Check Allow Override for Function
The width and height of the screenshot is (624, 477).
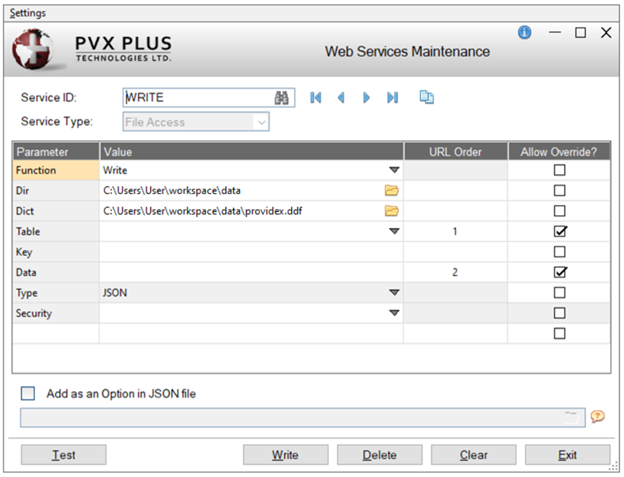coord(559,170)
